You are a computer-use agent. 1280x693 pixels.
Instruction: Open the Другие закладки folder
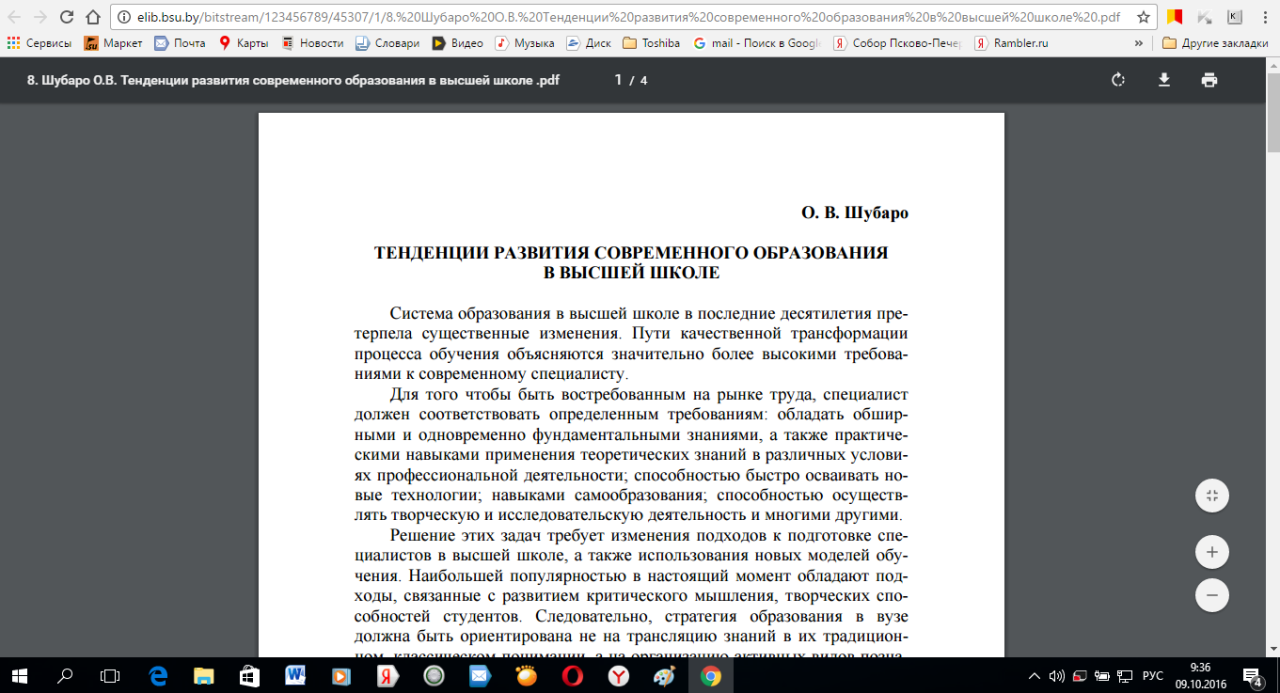pyautogui.click(x=1215, y=43)
